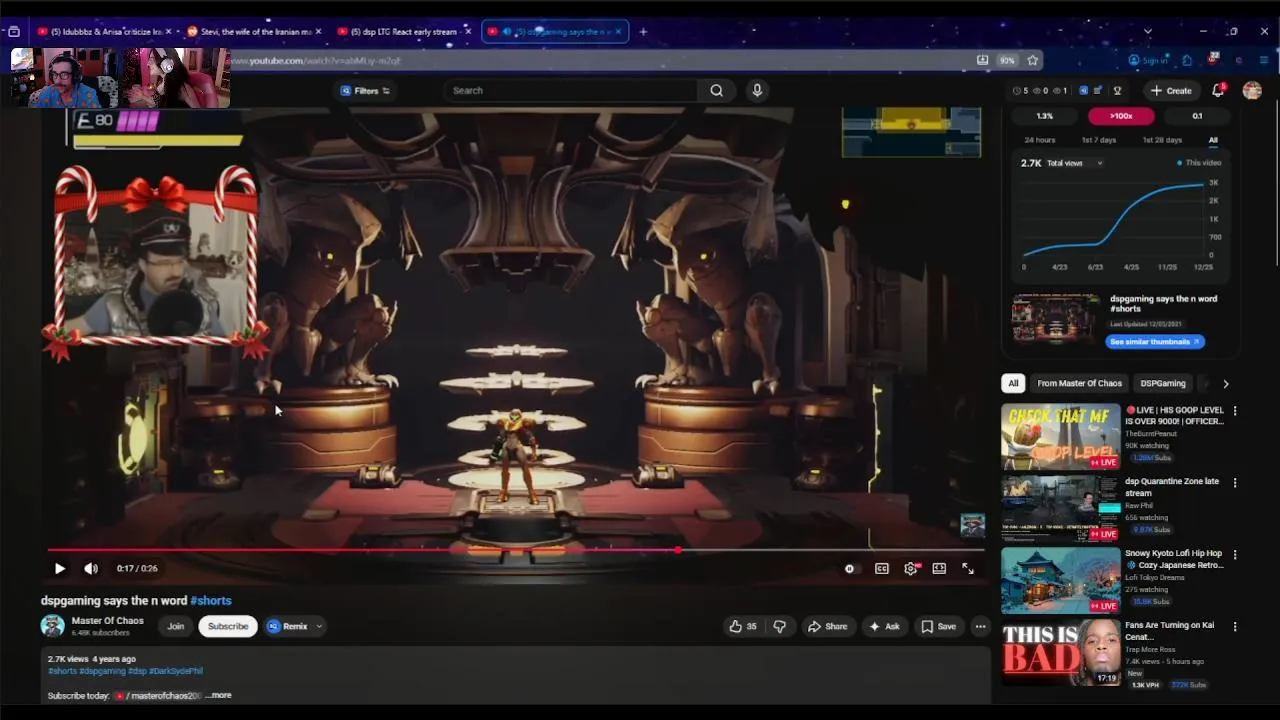Toggle the autoplay switch in the player
The image size is (1280, 720).
849,568
